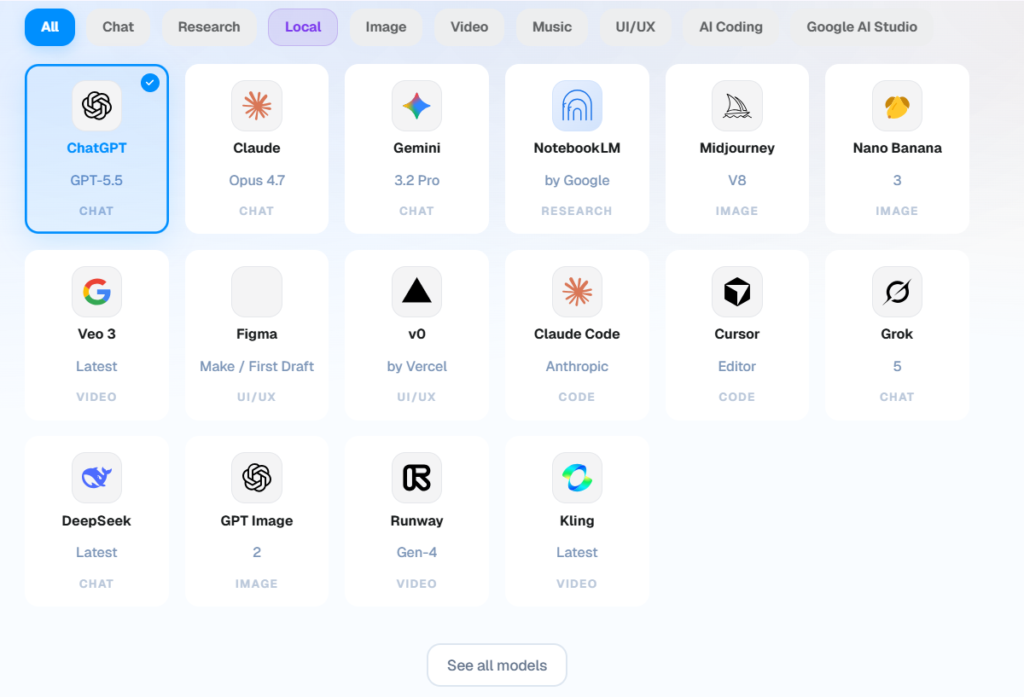Select the Local filter tab
Image resolution: width=1024 pixels, height=697 pixels.
(x=303, y=27)
